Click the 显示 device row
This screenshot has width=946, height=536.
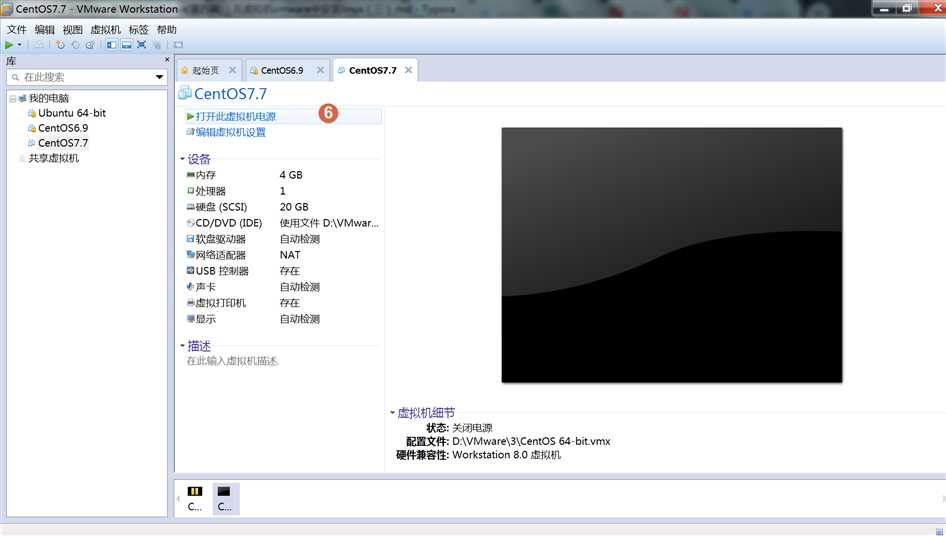tap(282, 319)
